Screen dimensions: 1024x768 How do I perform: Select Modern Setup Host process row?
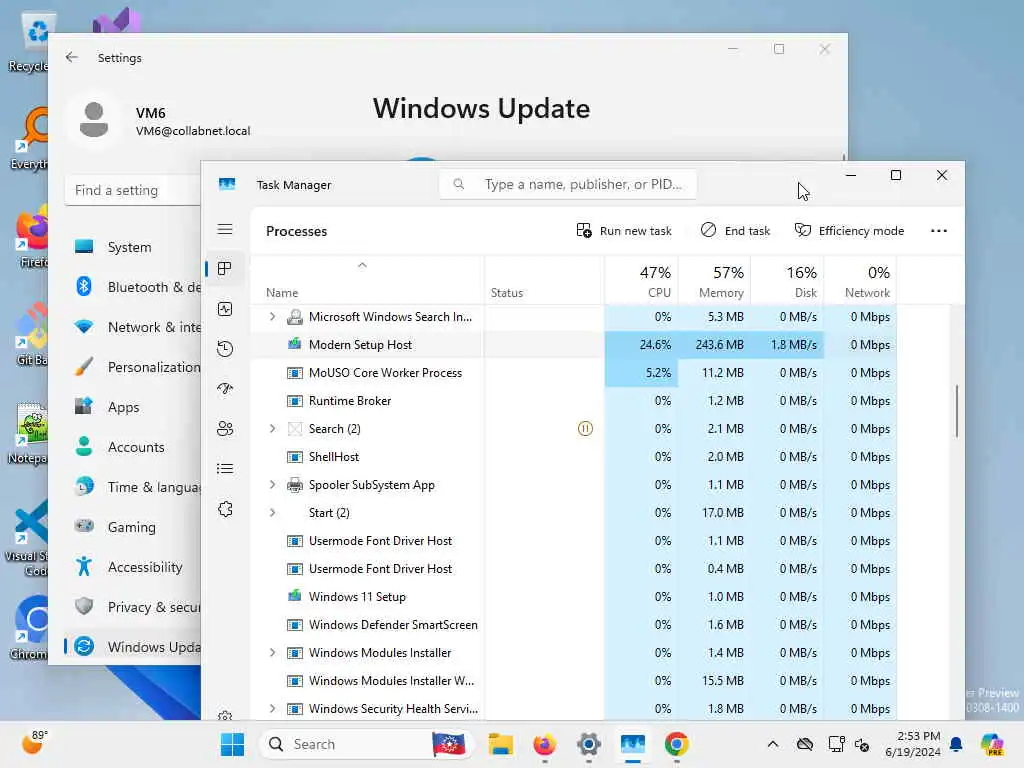573,345
